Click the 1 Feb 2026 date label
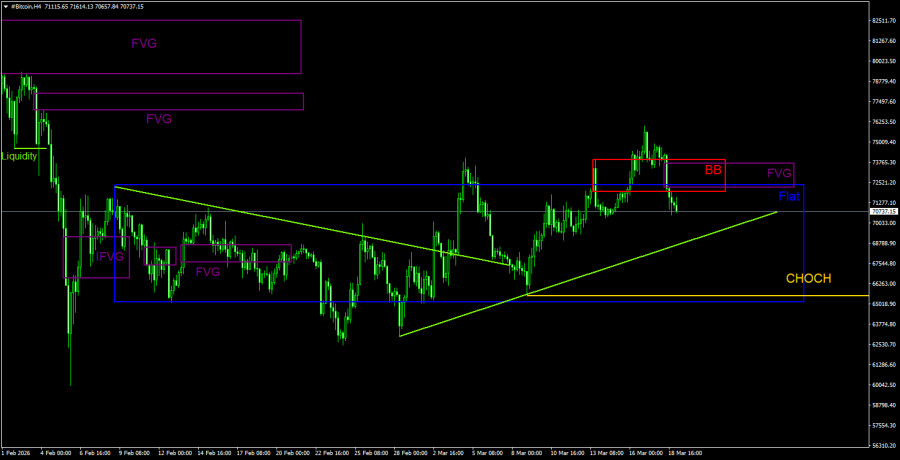The height and width of the screenshot is (460, 900). coord(14,453)
